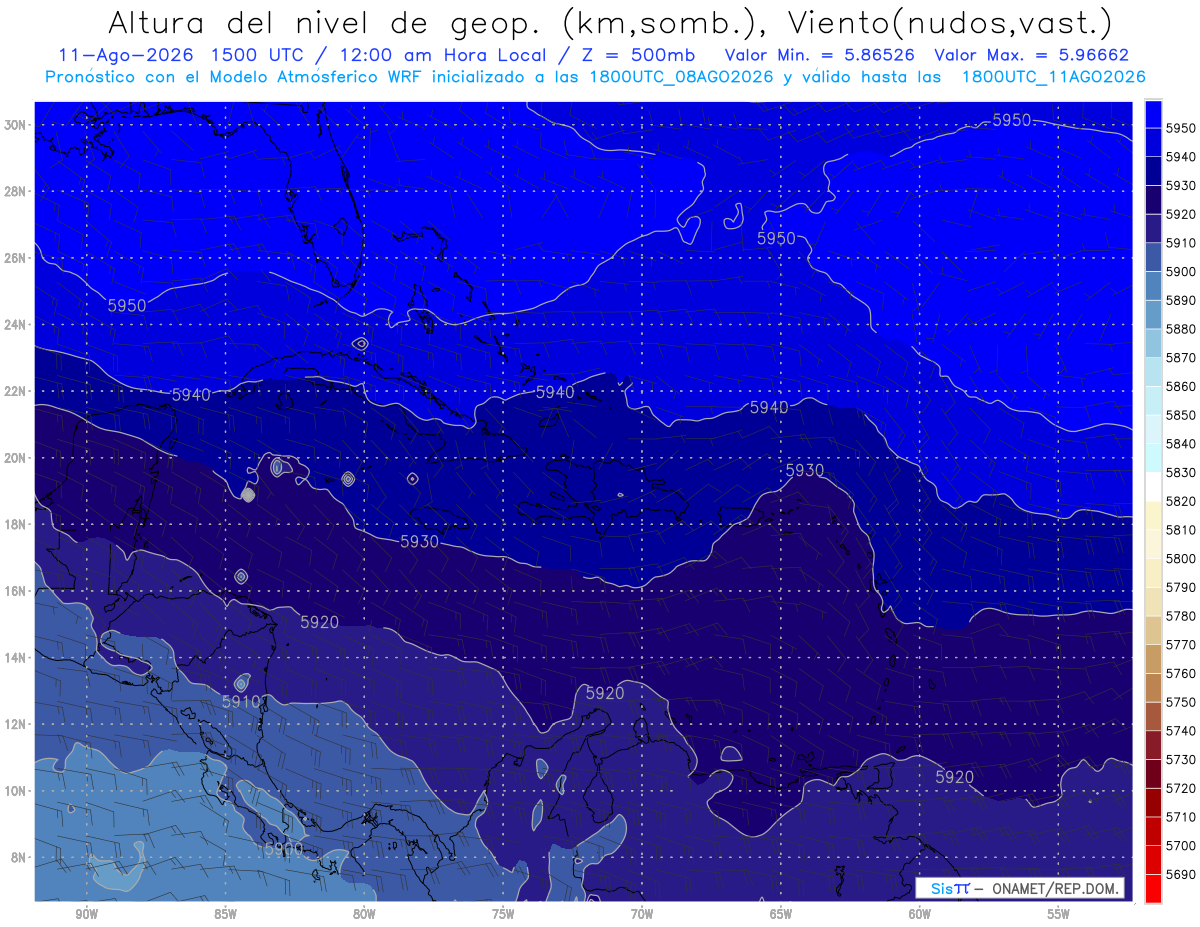The image size is (1200, 927).
Task: Pick the dark red swatch between 5710 and 5720
Action: coord(1153,801)
